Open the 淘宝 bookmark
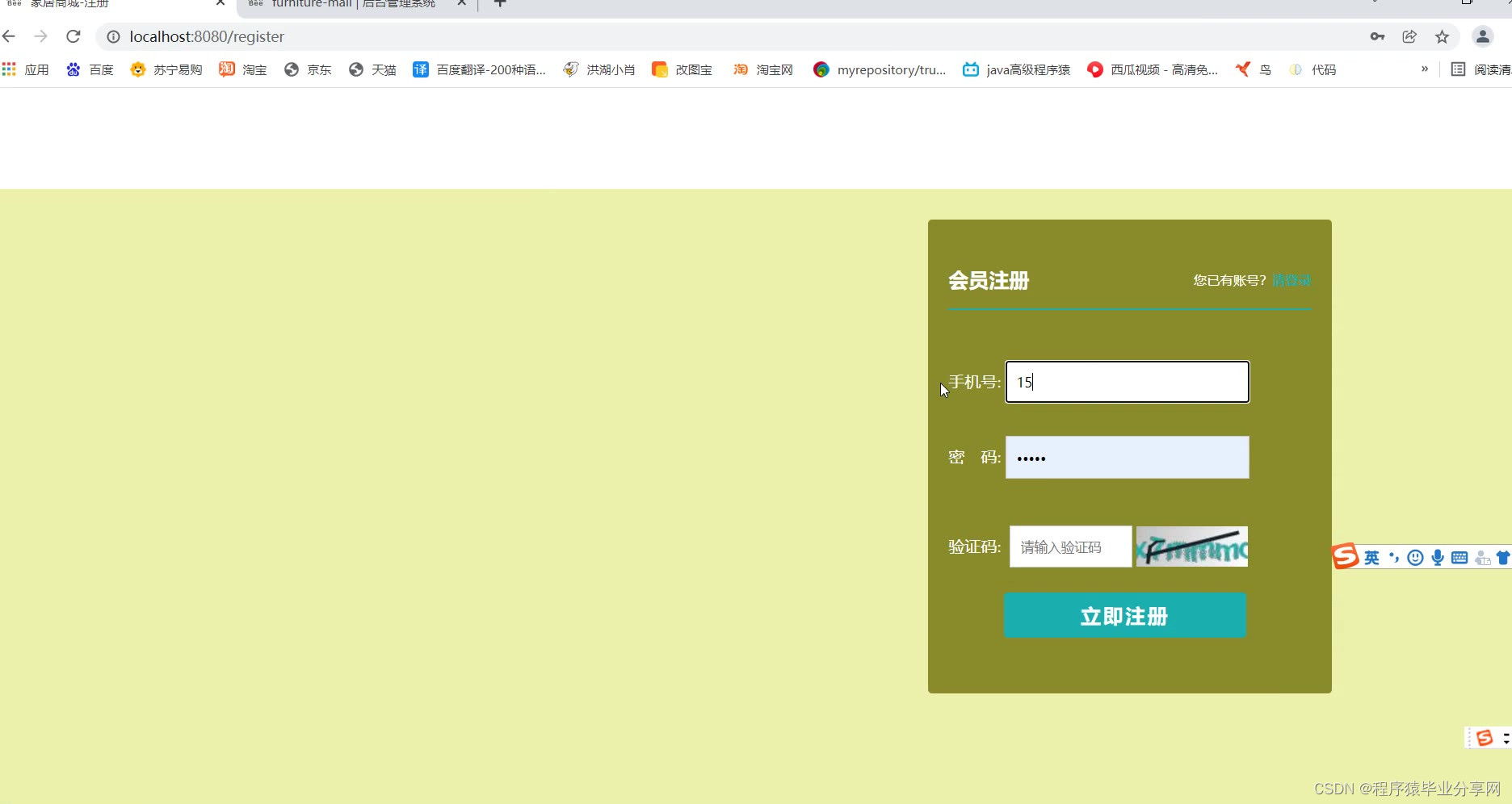 pos(243,69)
